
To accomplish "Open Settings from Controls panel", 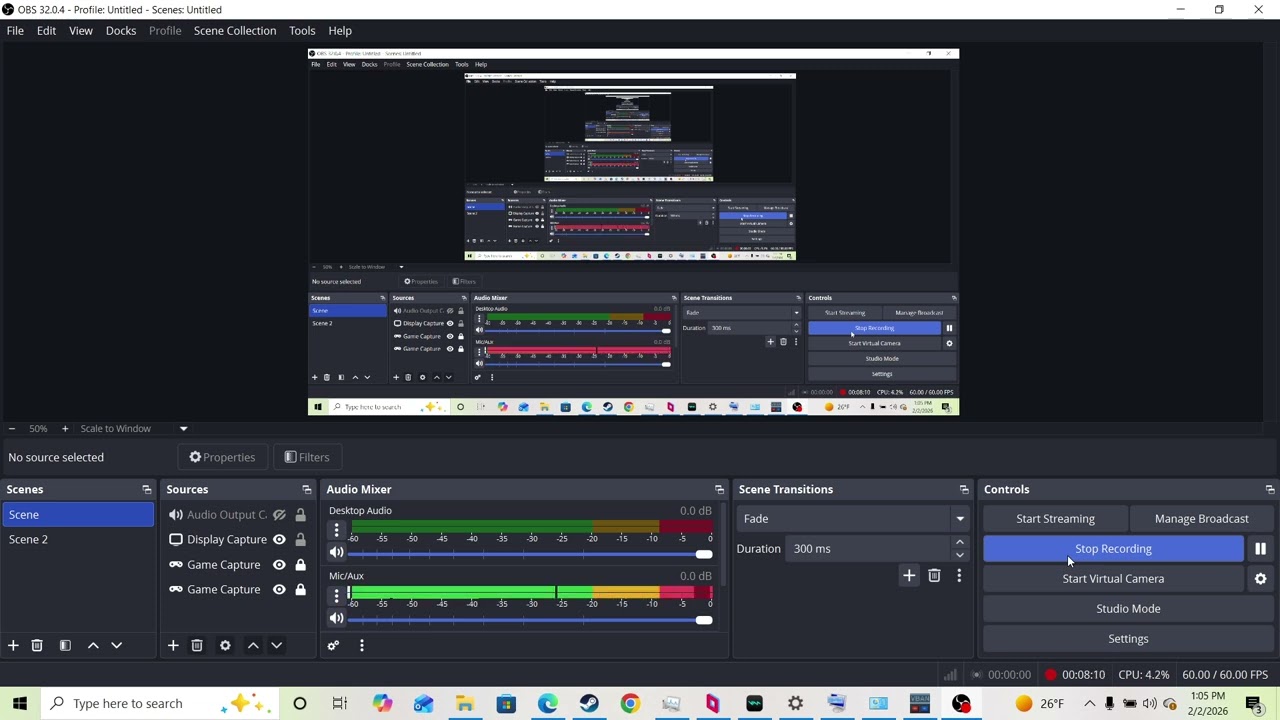I will [x=1128, y=639].
